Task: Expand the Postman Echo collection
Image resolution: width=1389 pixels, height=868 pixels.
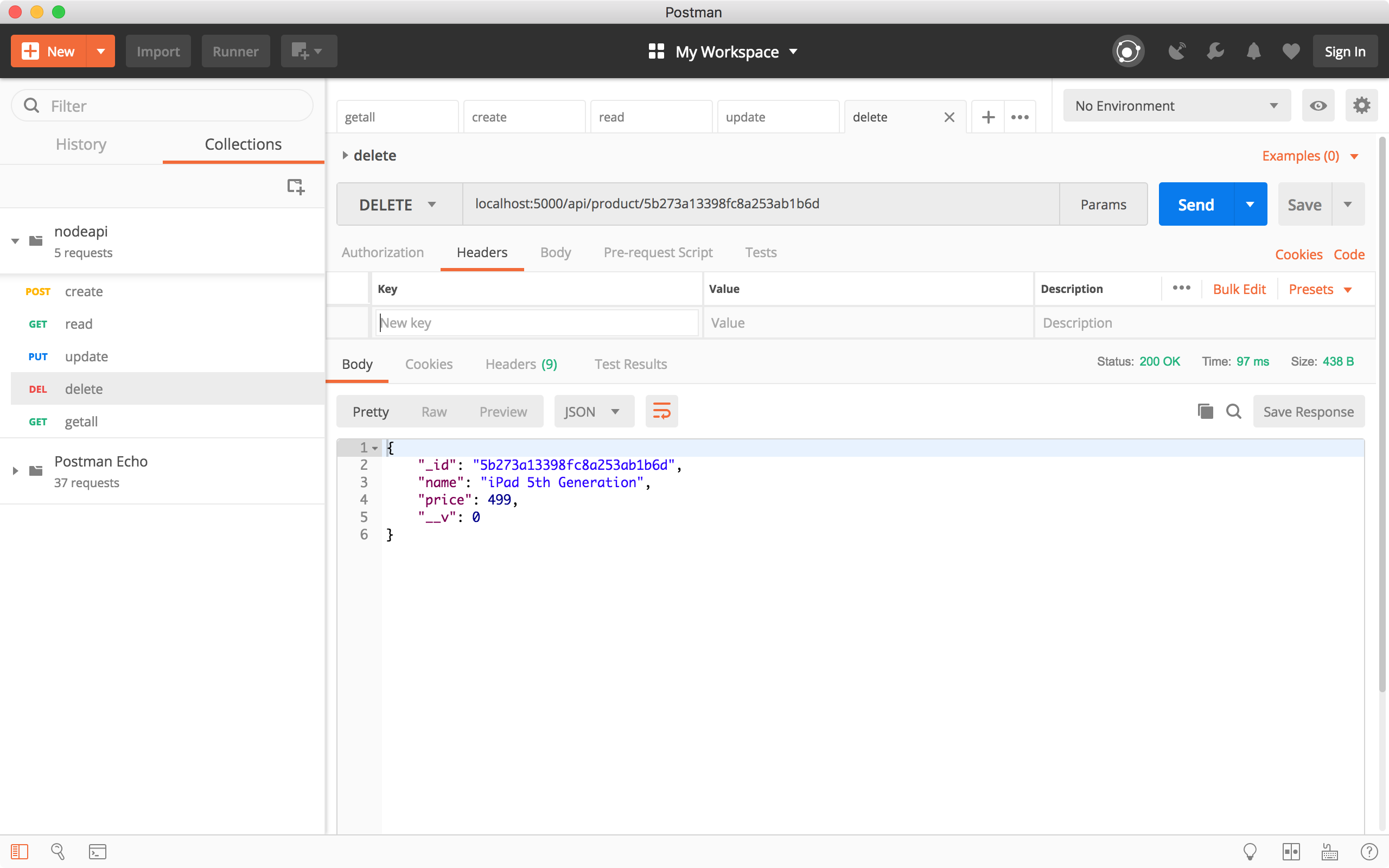Action: point(16,471)
